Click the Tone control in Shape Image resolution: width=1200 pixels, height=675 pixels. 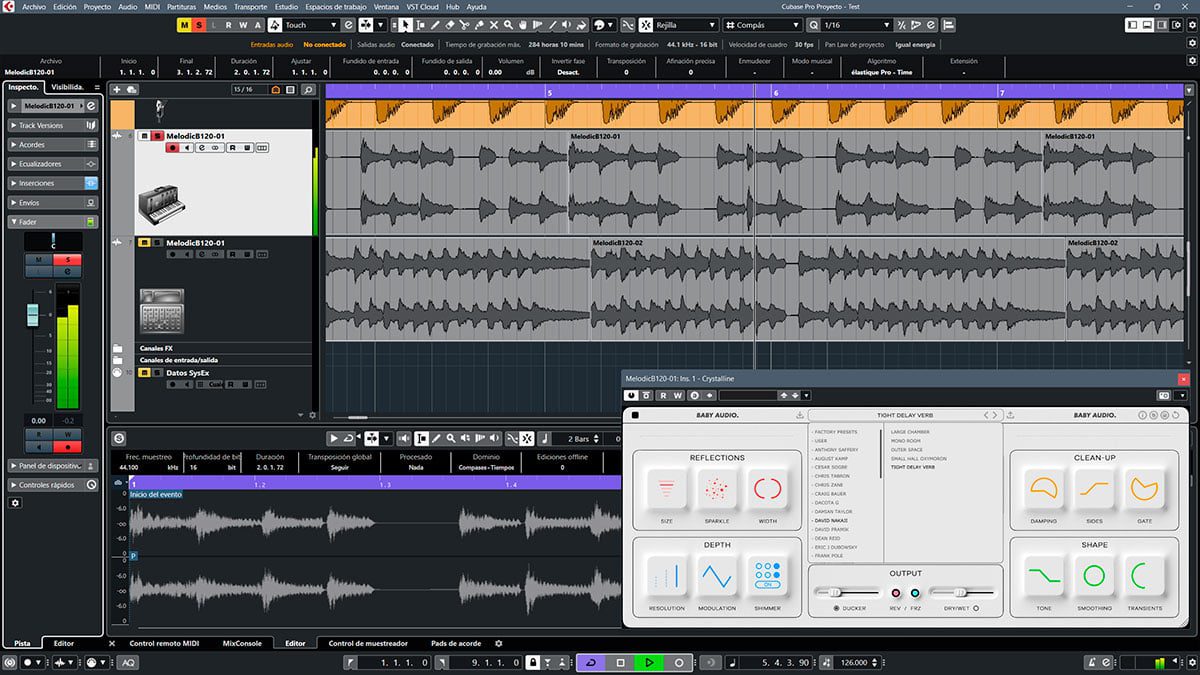pos(1043,576)
